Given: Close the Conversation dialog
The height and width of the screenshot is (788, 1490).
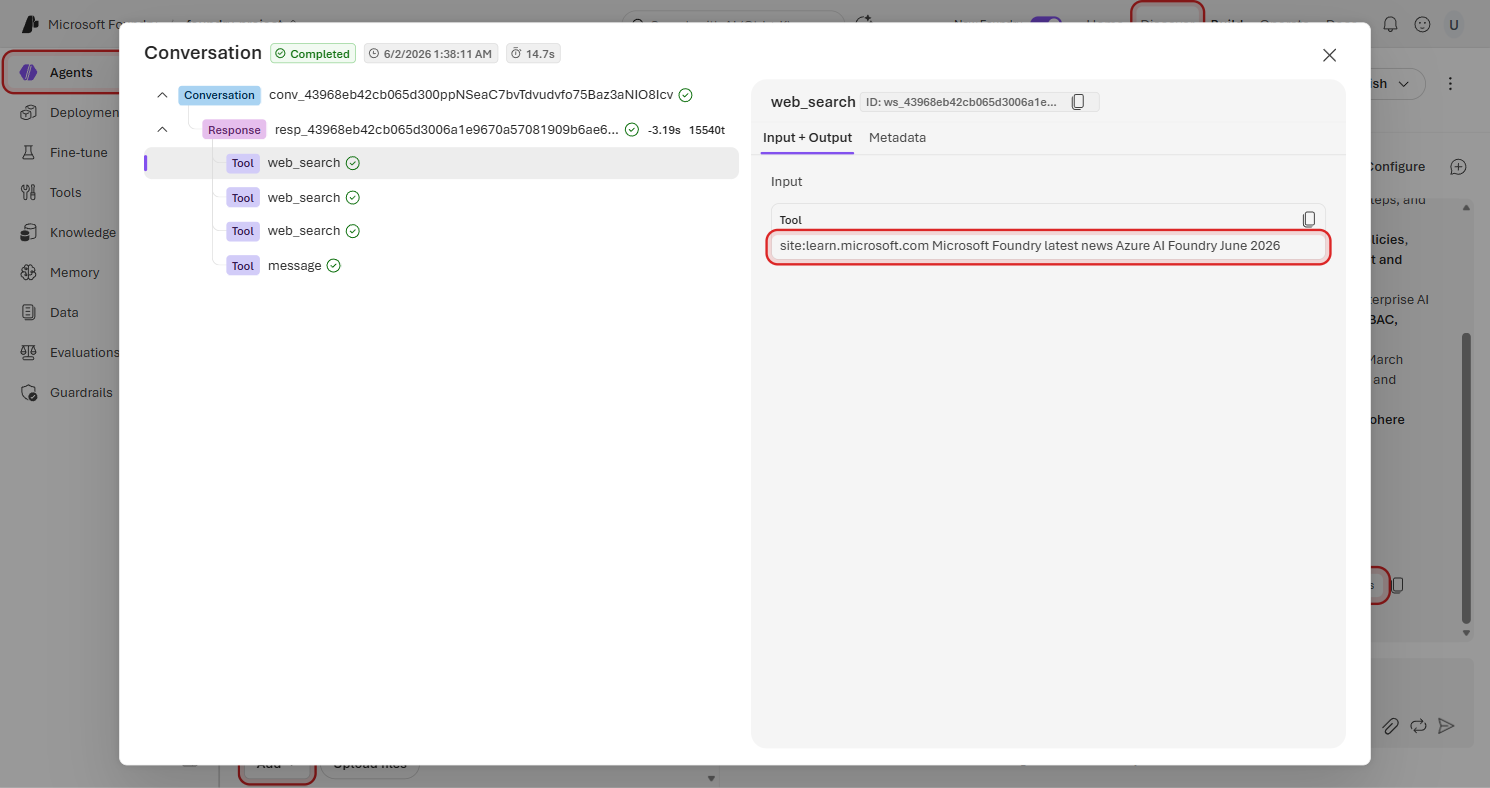Looking at the screenshot, I should tap(1329, 55).
